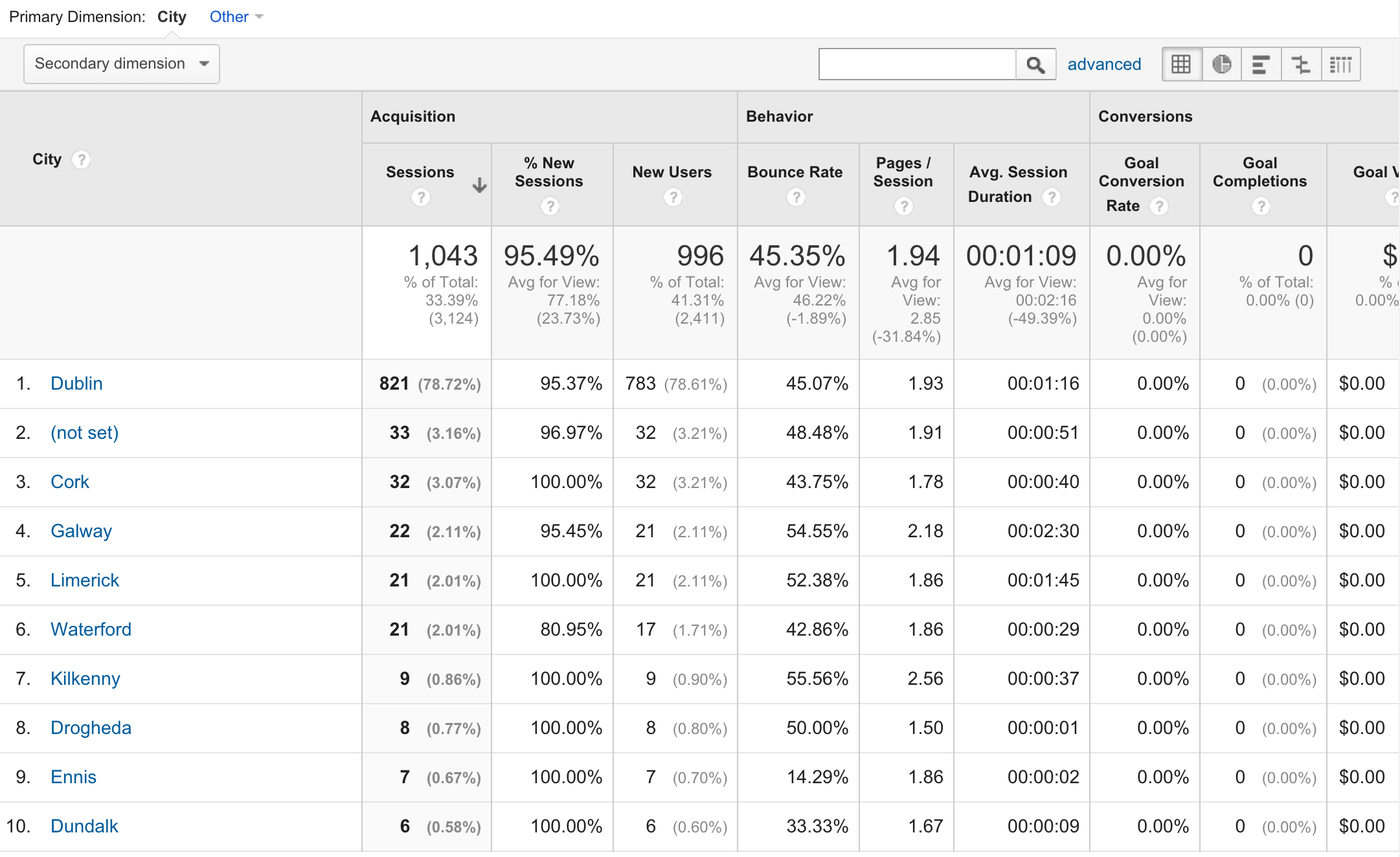Toggle the Sessions sort direction arrow
Image resolution: width=1400 pixels, height=857 pixels.
(x=479, y=186)
